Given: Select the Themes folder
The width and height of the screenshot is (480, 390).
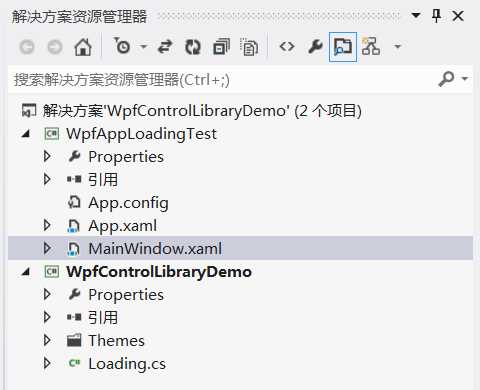Looking at the screenshot, I should 116,341.
